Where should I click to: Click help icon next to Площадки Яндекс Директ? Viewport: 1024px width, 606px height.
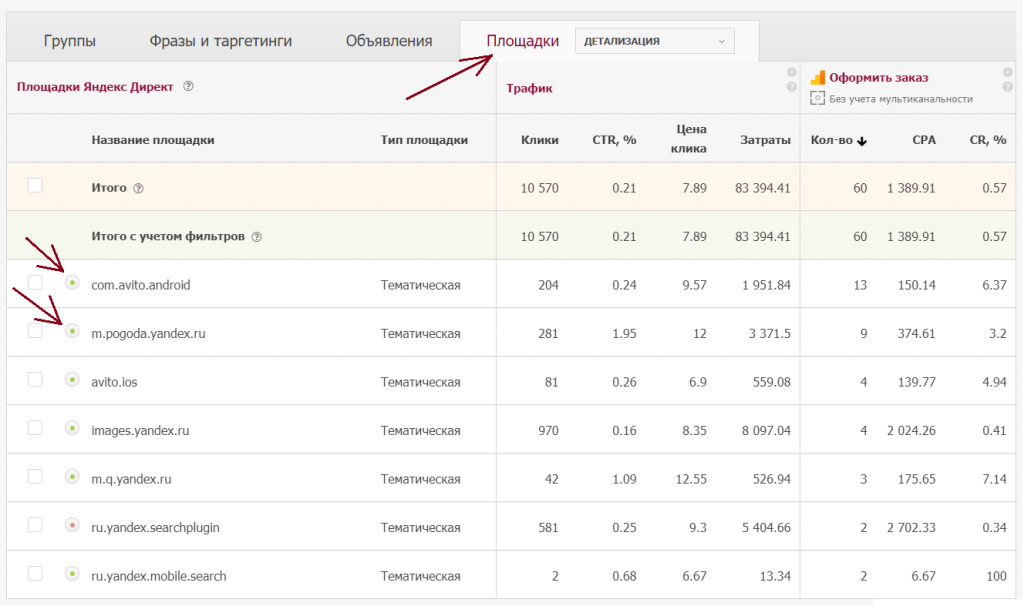coord(188,87)
